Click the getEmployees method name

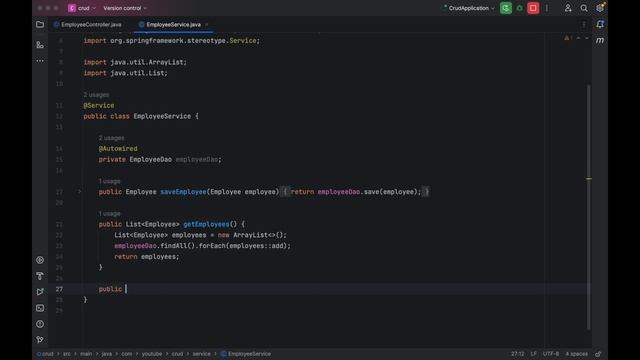coord(206,224)
